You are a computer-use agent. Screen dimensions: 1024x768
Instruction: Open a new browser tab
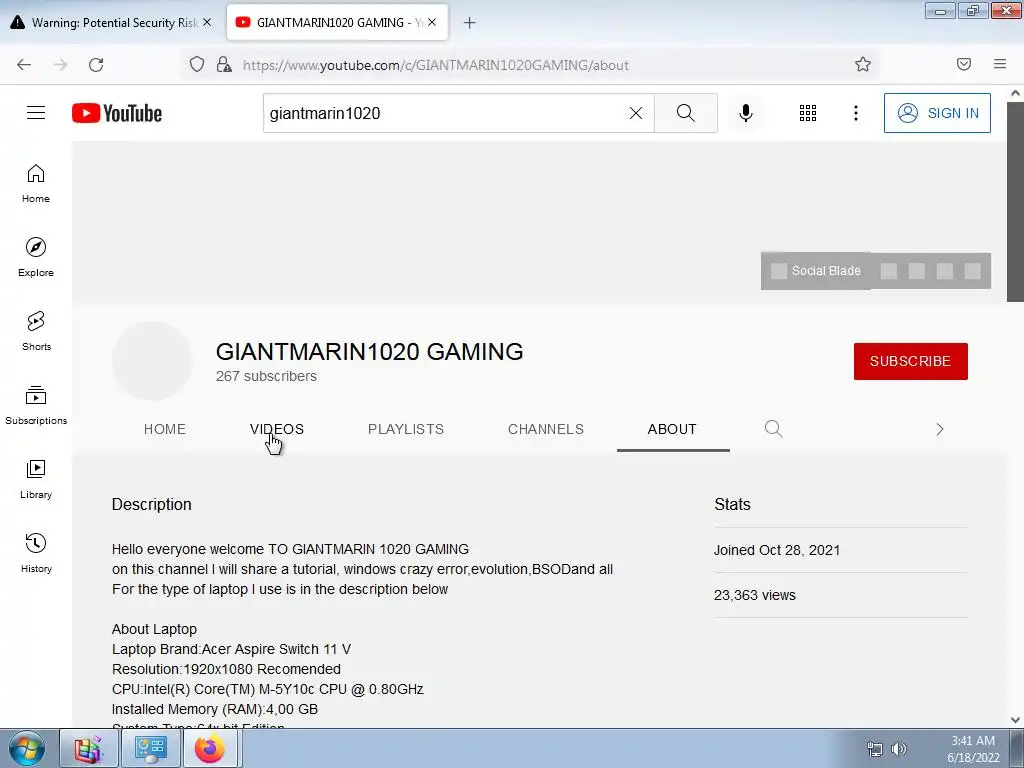[470, 23]
